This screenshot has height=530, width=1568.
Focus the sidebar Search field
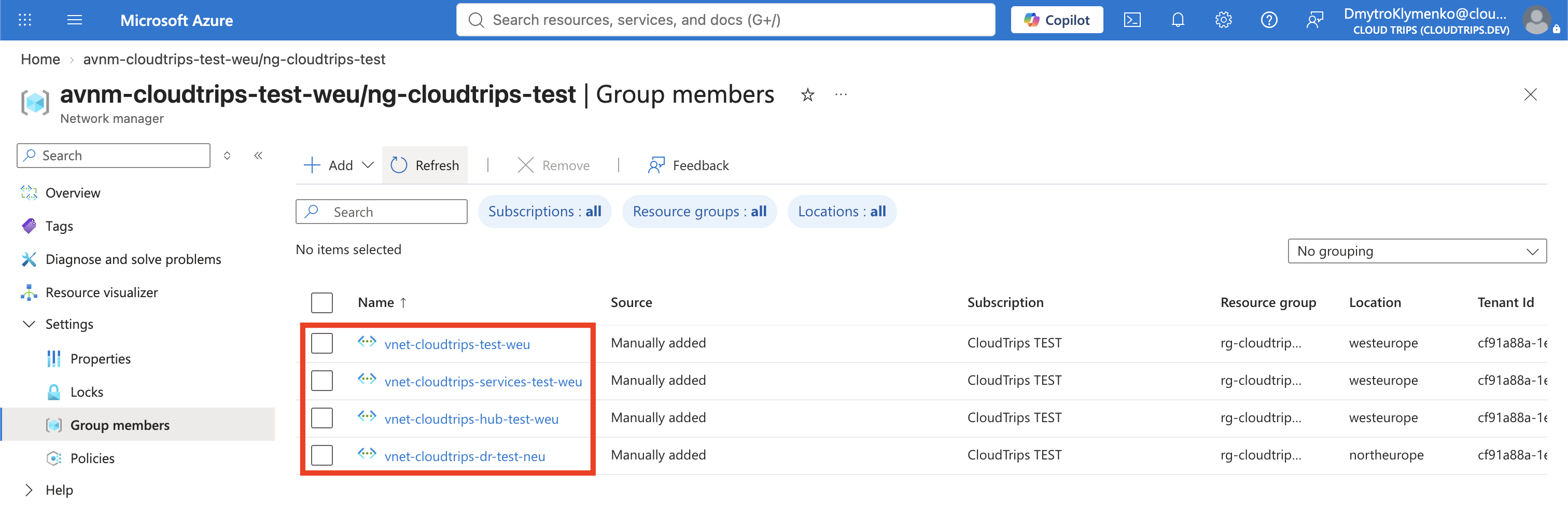click(114, 156)
